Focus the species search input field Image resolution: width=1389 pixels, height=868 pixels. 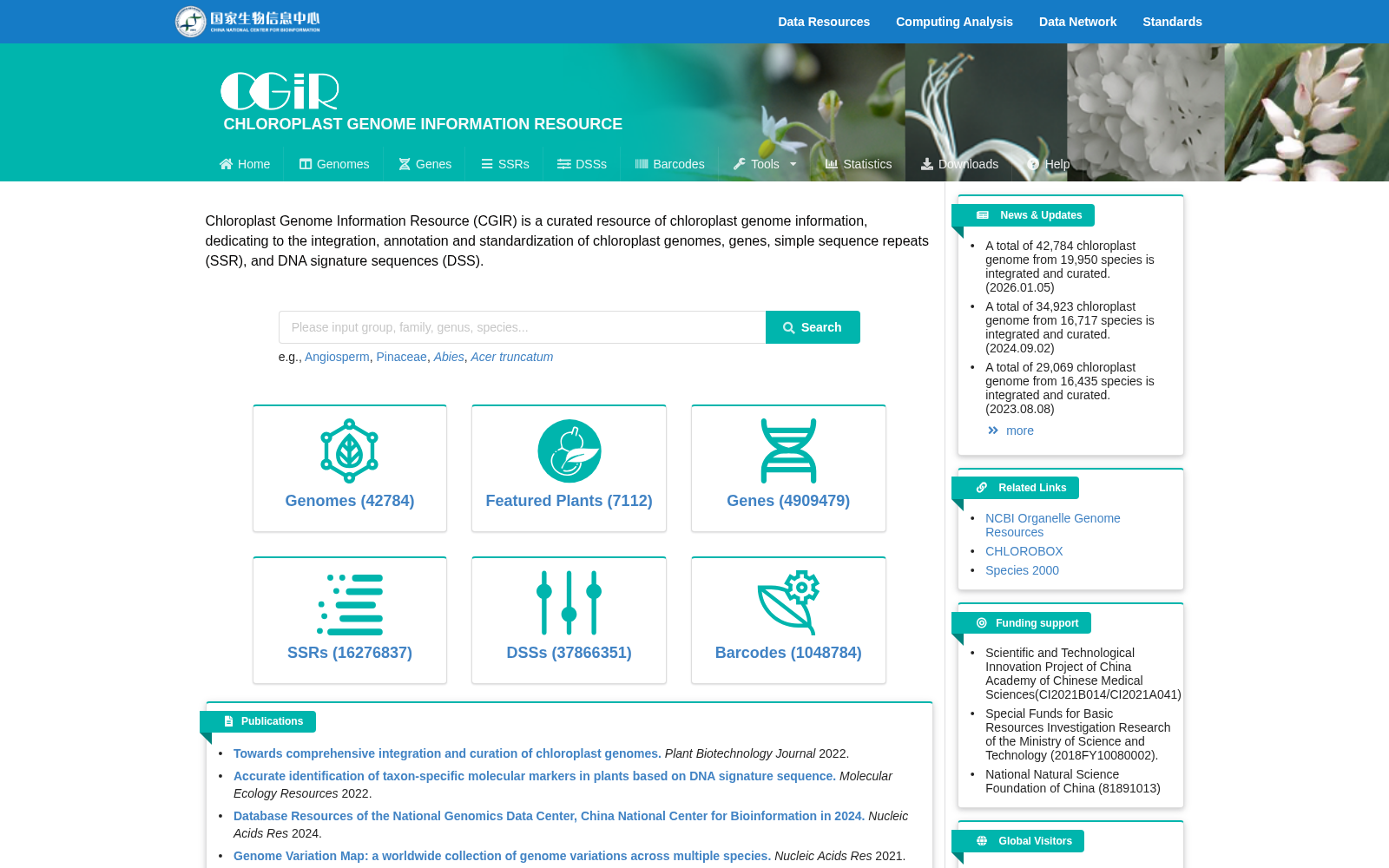522,327
